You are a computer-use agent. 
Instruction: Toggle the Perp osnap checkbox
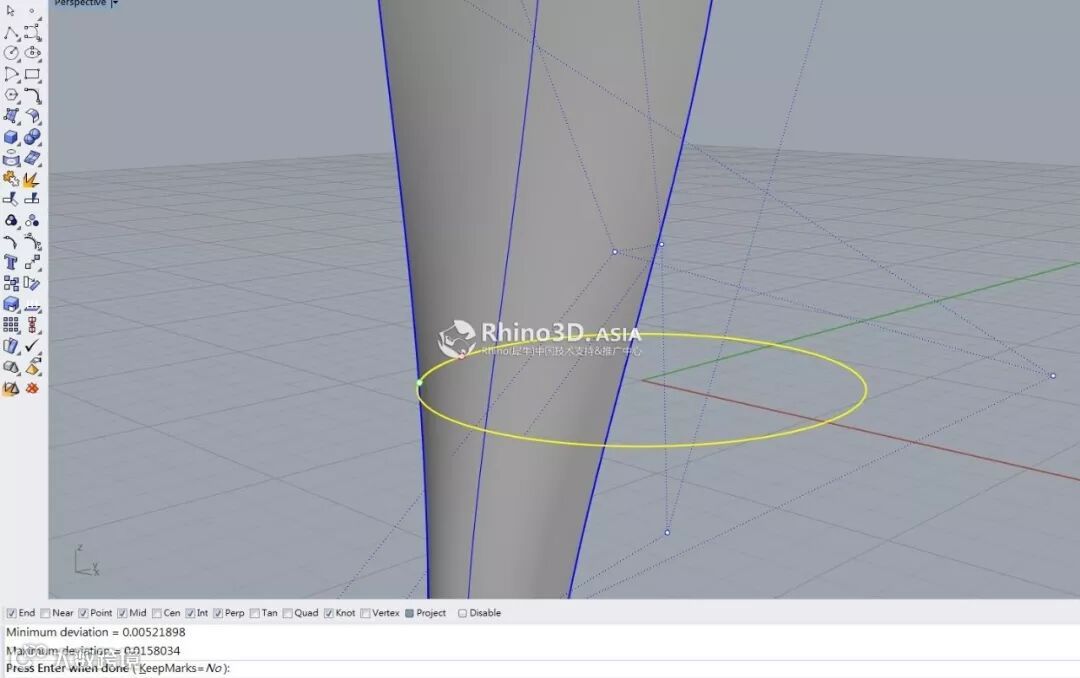tap(218, 613)
